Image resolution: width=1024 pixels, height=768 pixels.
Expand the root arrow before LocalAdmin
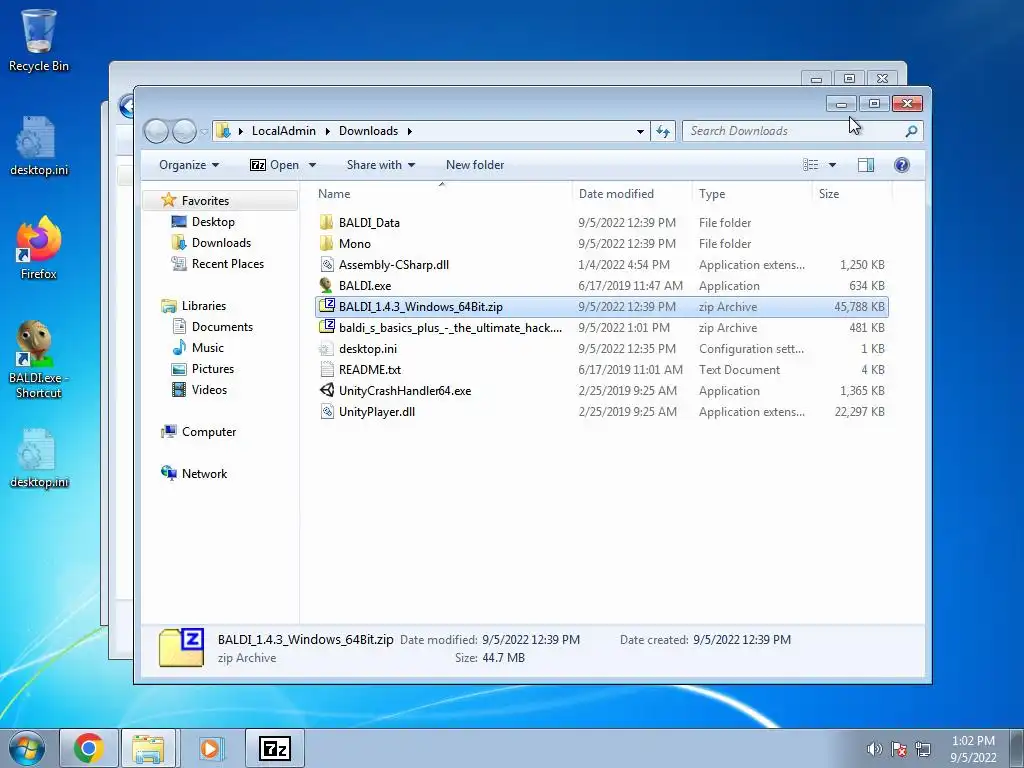[240, 131]
